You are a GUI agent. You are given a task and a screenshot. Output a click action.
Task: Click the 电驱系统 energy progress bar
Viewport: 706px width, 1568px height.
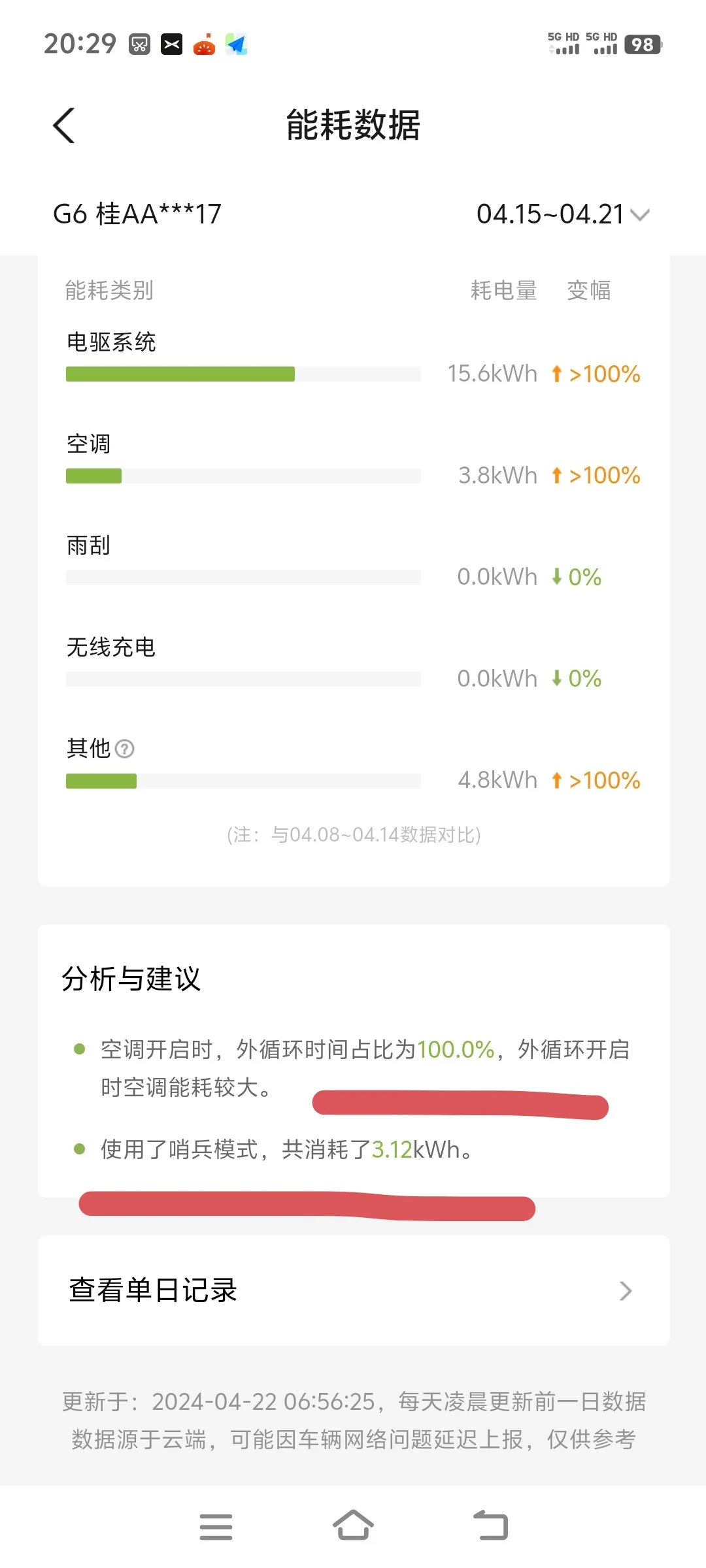(x=243, y=374)
